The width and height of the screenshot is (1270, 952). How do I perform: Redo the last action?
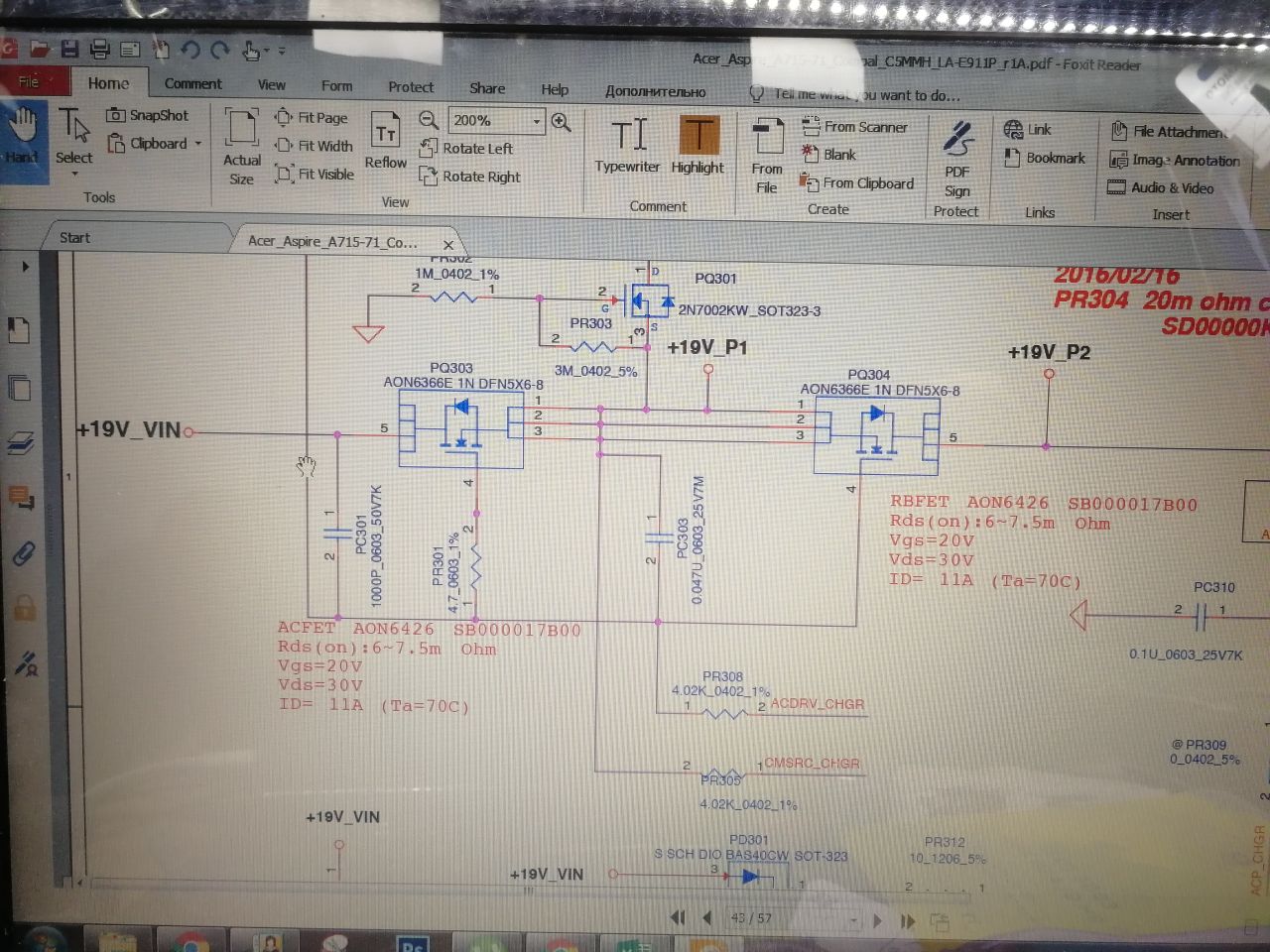pyautogui.click(x=220, y=49)
